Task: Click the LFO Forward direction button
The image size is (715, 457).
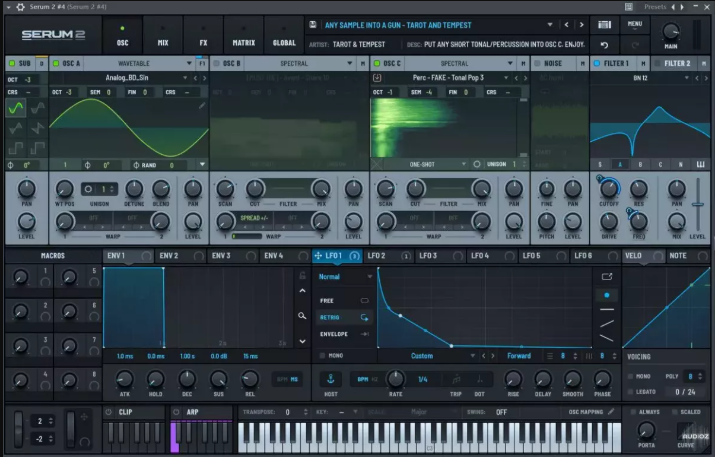Action: [x=519, y=356]
